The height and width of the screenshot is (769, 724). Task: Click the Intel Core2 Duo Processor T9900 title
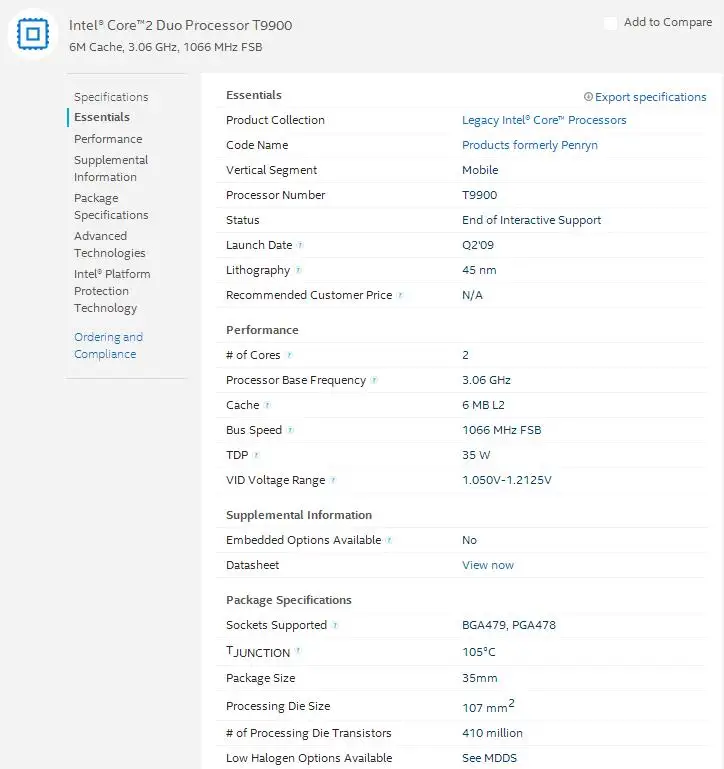click(181, 25)
